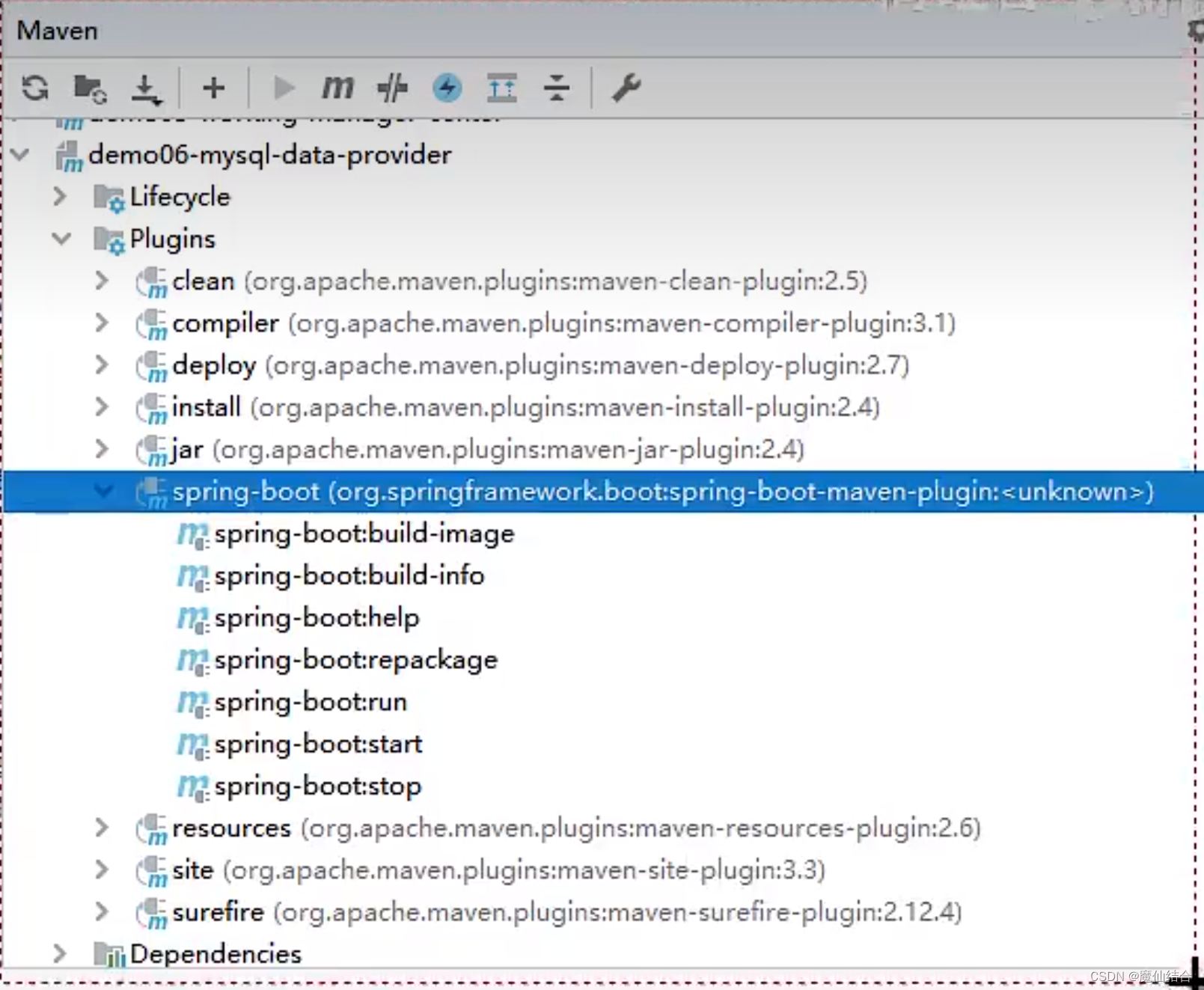Expand the install plugin arrow
Viewport: 1204px width, 990px height.
pyautogui.click(x=102, y=407)
